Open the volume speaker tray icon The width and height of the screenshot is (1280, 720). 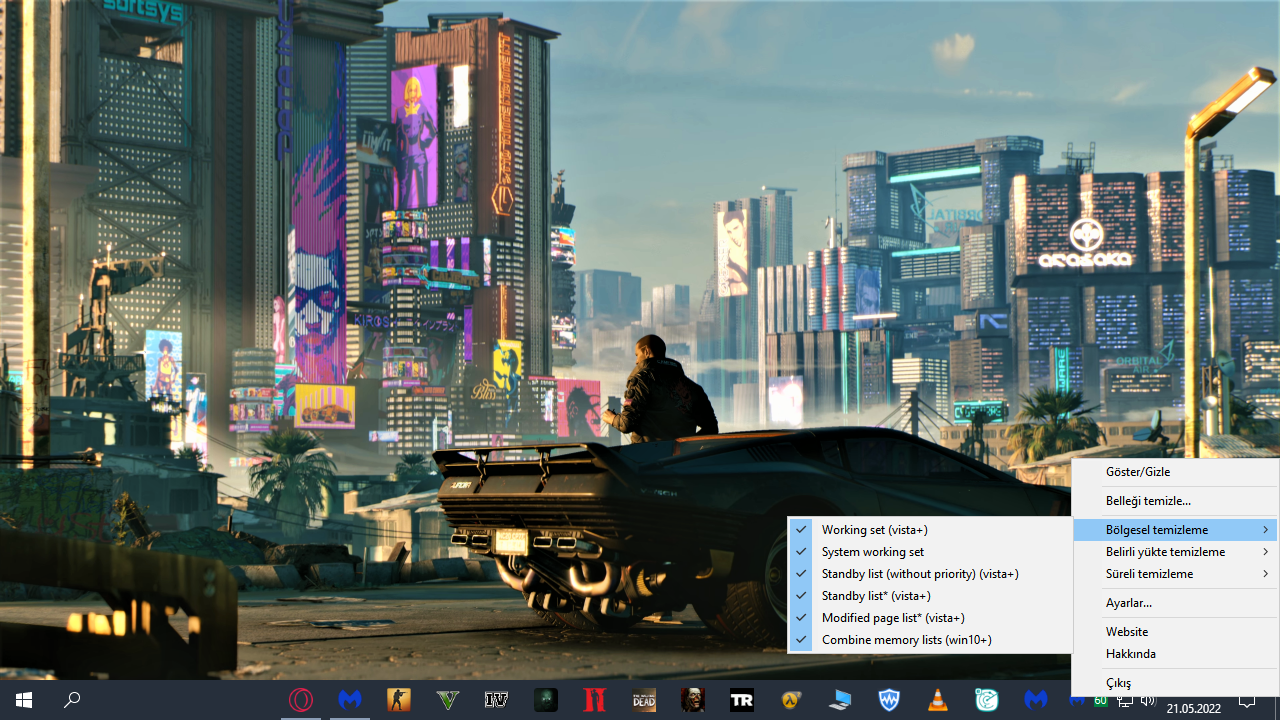1147,700
